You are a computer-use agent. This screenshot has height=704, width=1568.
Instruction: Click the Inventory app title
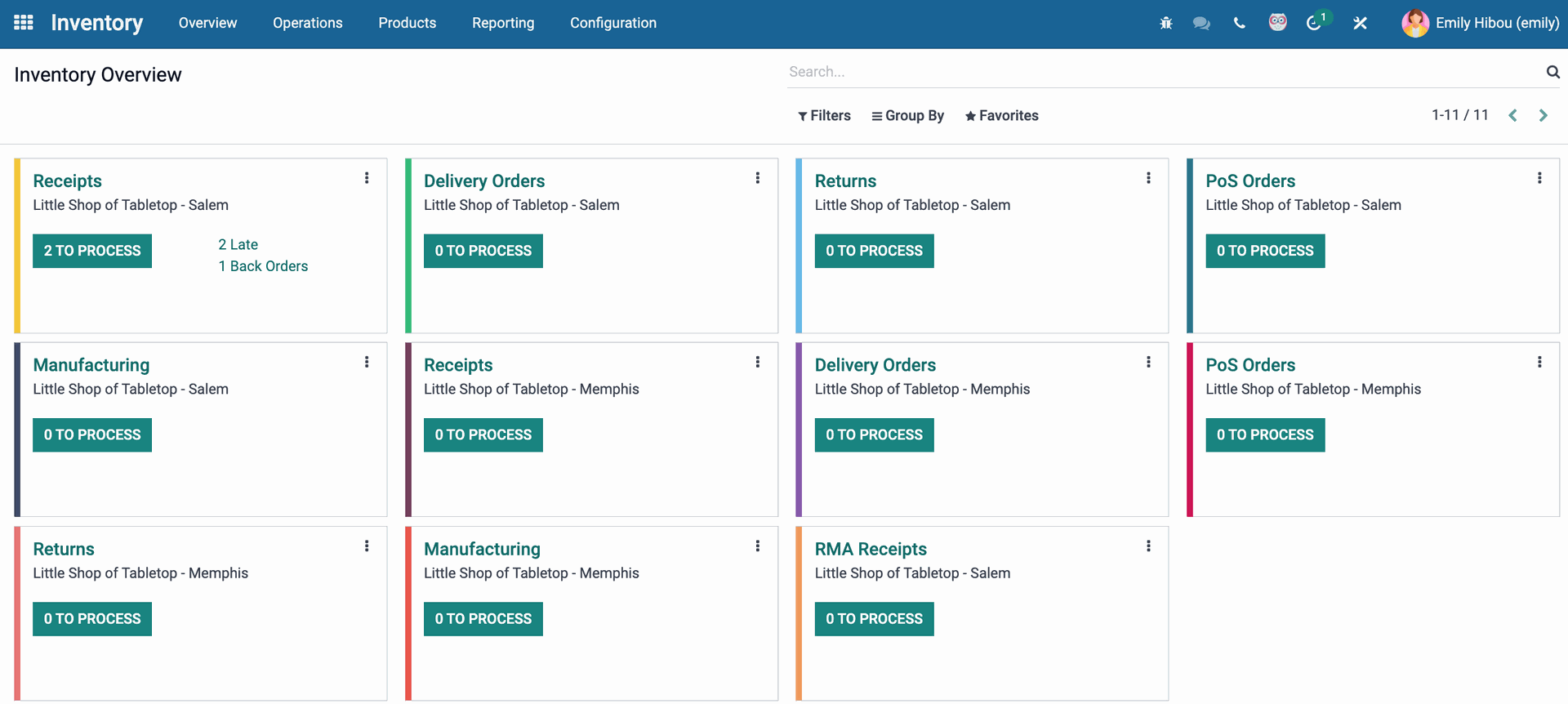point(97,23)
